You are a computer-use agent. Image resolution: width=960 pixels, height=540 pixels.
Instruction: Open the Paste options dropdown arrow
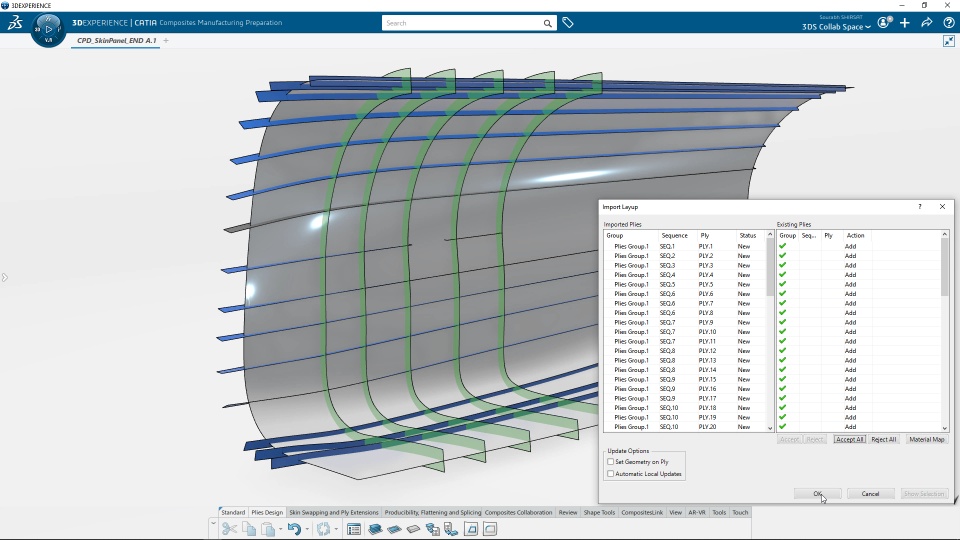(280, 529)
